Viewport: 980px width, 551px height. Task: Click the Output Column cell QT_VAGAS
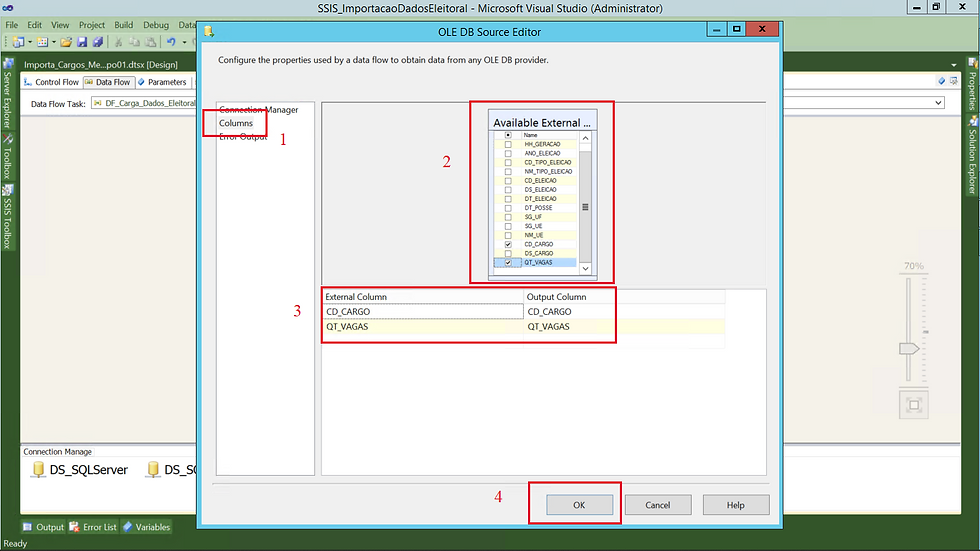point(624,327)
